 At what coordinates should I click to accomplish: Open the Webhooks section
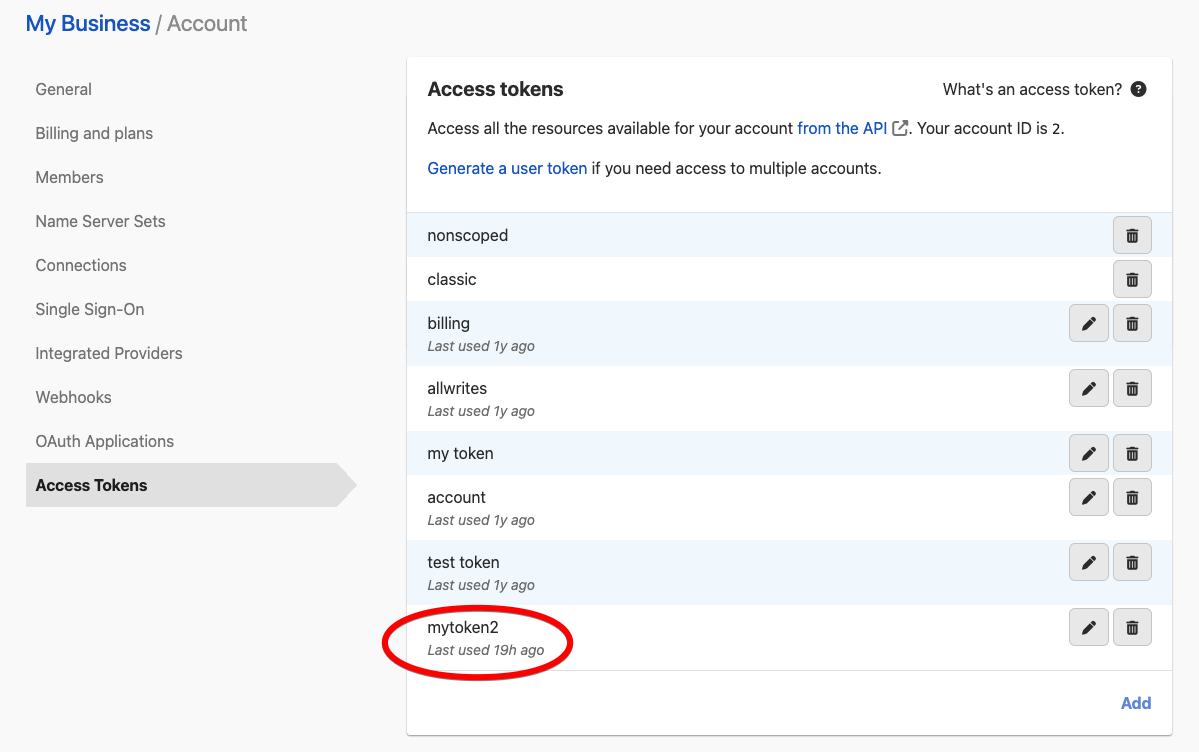tap(73, 397)
